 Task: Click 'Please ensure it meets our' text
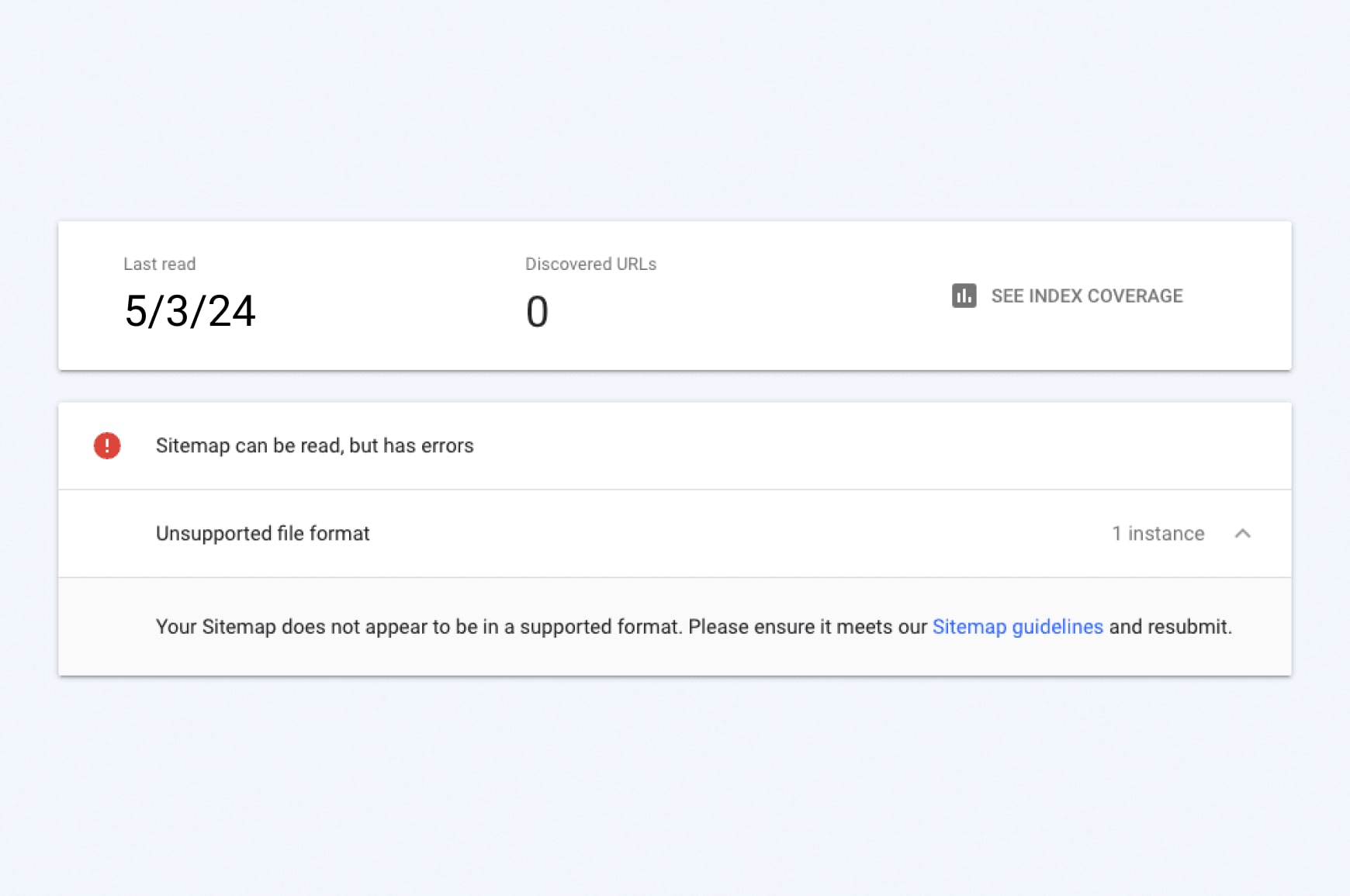807,627
